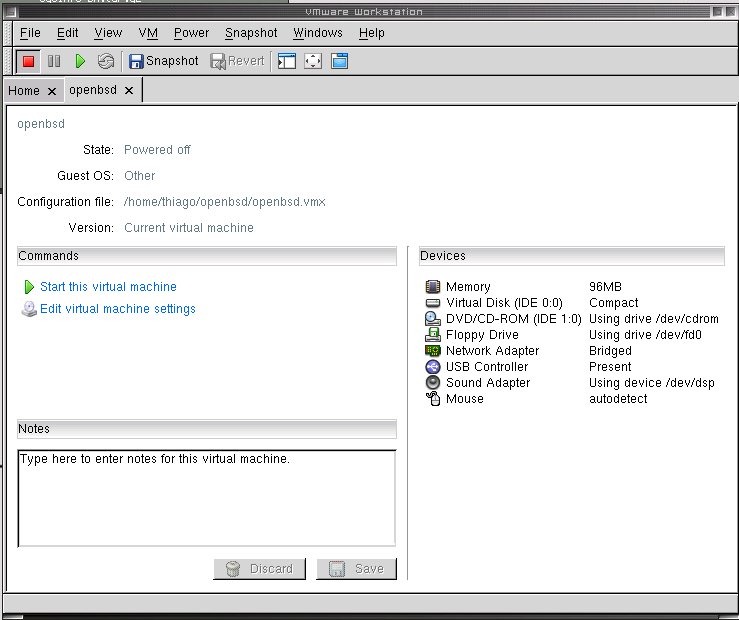Click the green Power On play icon
Viewport: 739px width, 620px height.
[x=80, y=61]
